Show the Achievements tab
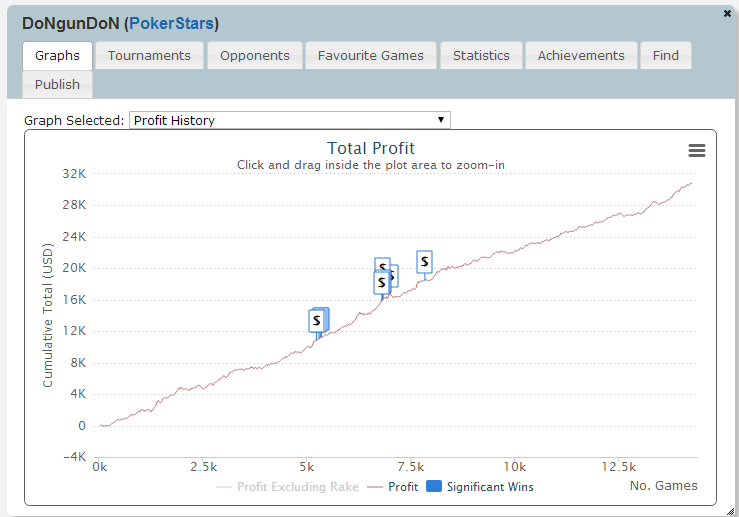This screenshot has width=739, height=517. point(581,56)
